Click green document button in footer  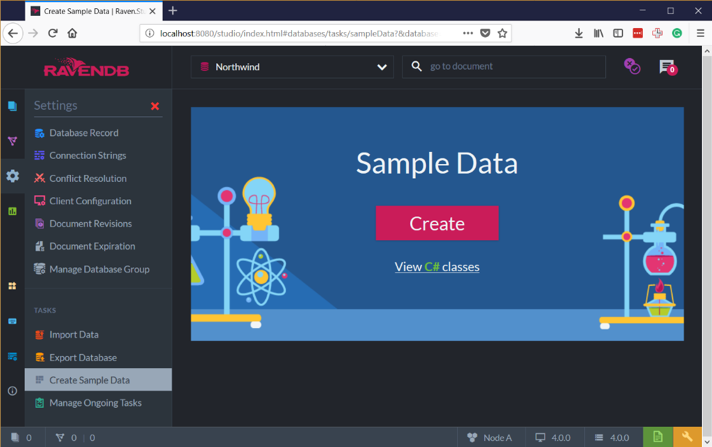[658, 437]
